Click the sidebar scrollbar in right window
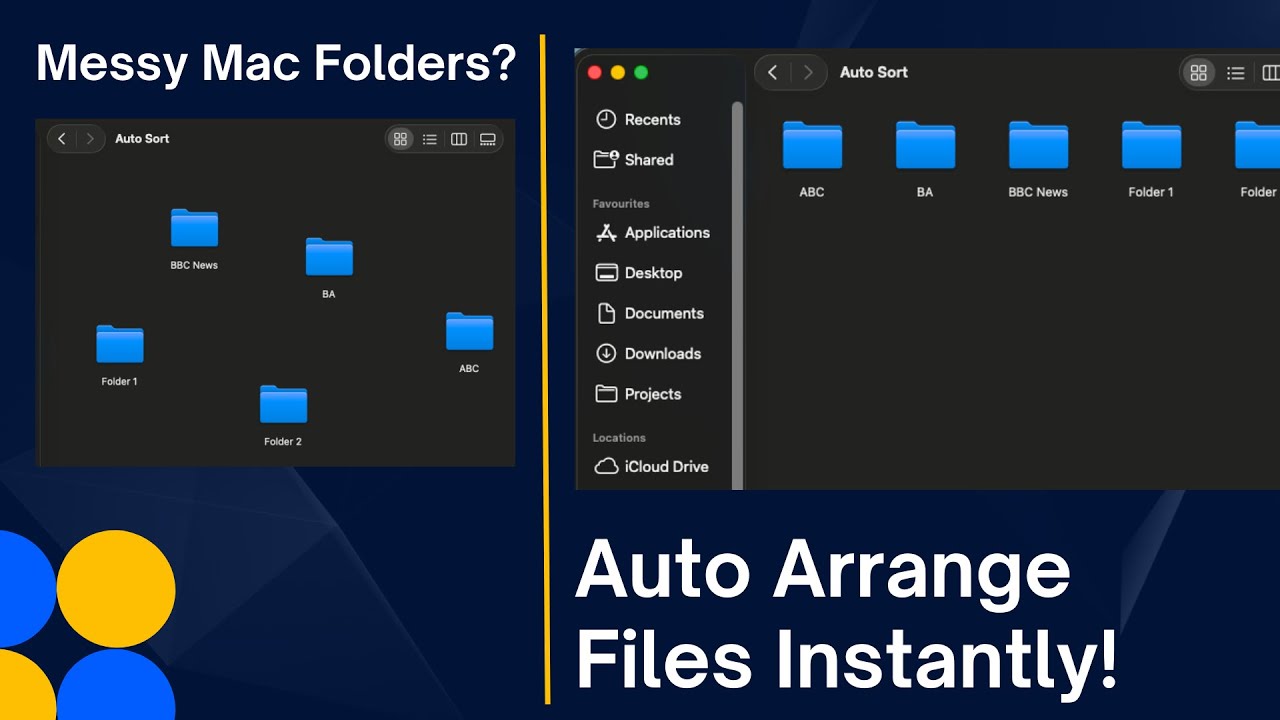1280x720 pixels. (738, 295)
